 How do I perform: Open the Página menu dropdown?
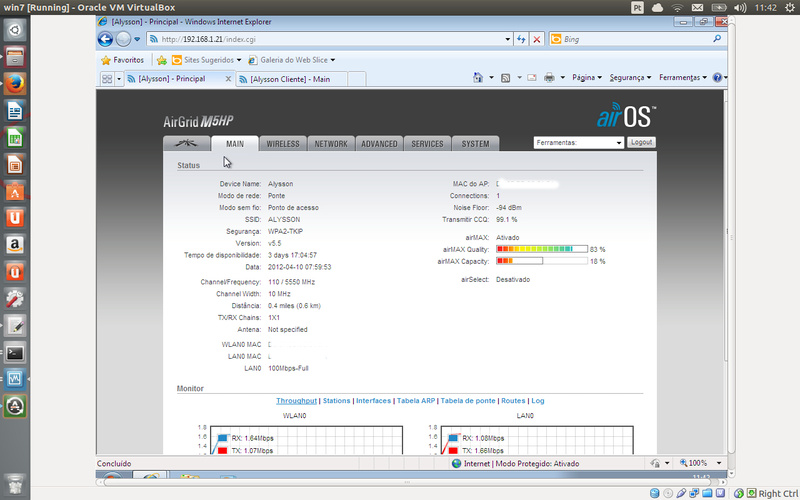[x=587, y=78]
